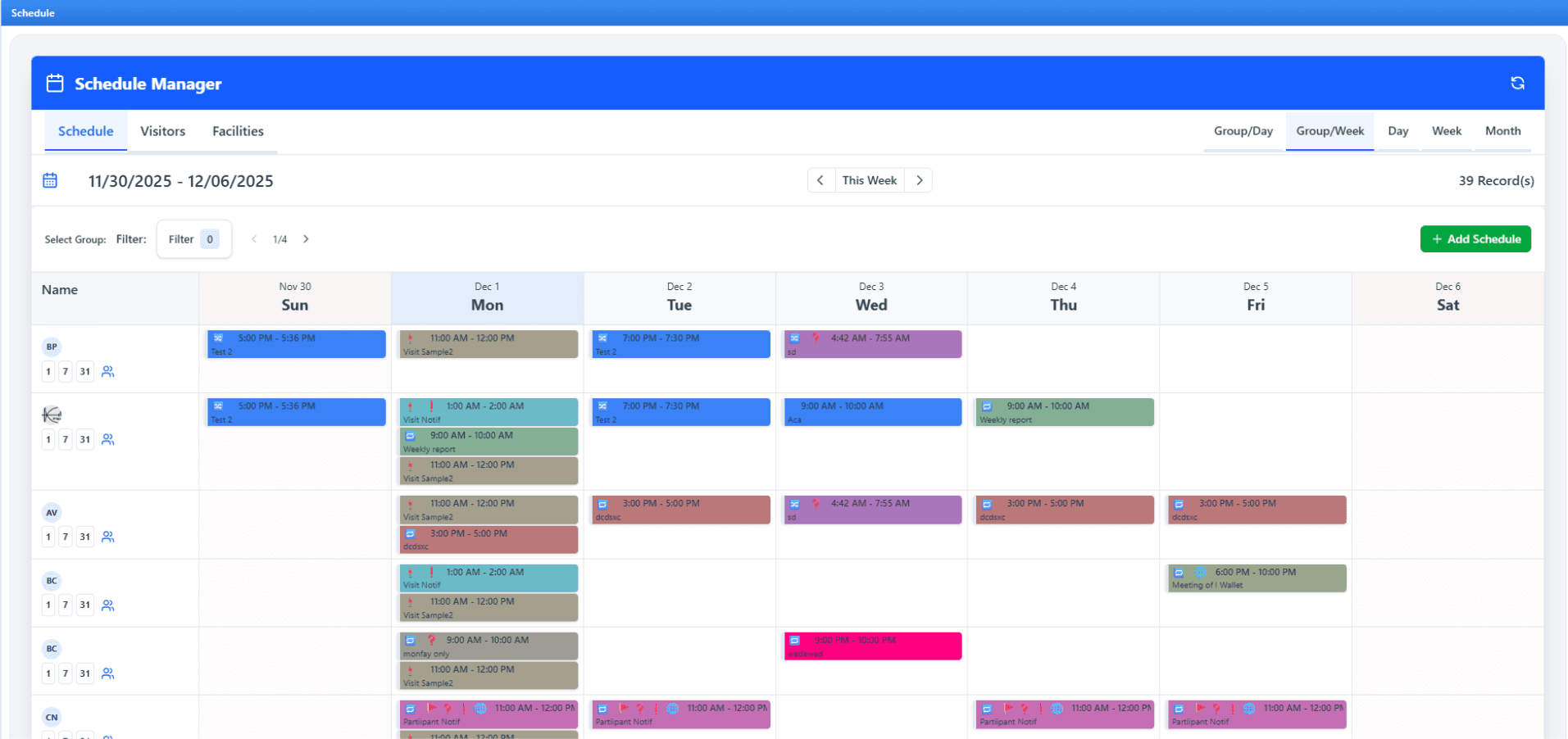Open the pink 9:00 PM Wednesday event

coord(872,646)
